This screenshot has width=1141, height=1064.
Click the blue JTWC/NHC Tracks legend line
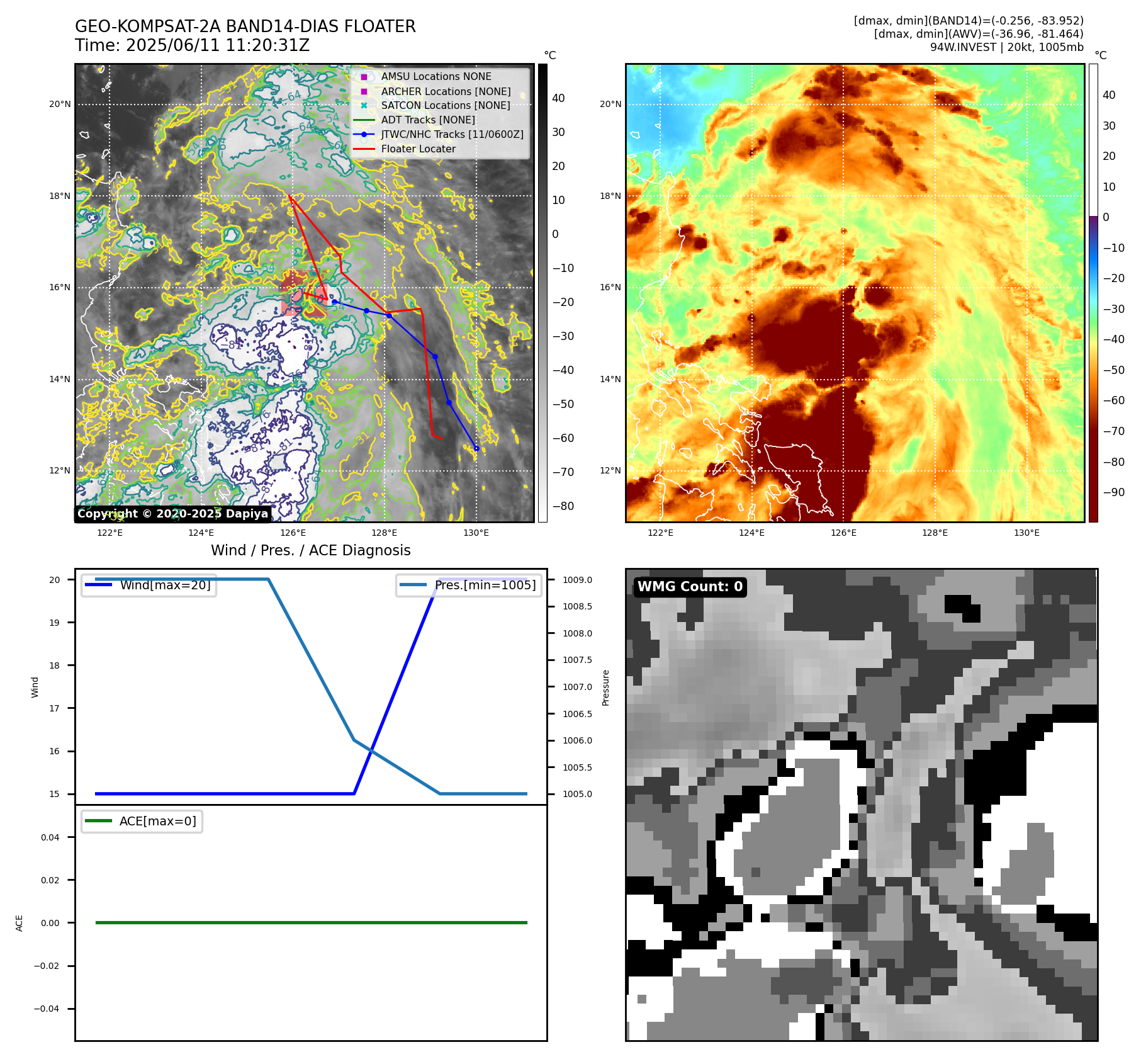click(364, 134)
